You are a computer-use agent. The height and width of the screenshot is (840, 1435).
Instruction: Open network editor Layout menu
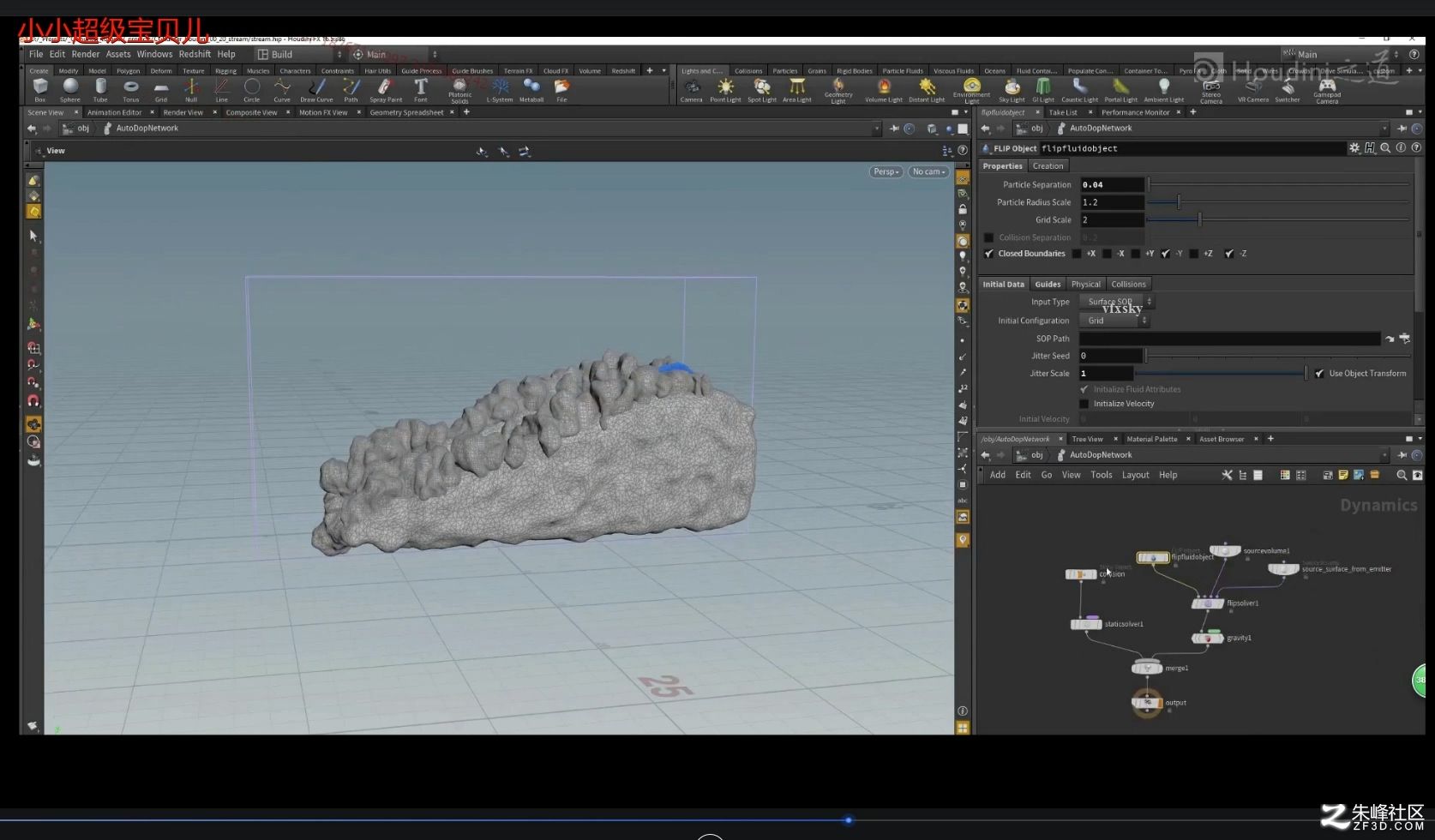tap(1136, 475)
